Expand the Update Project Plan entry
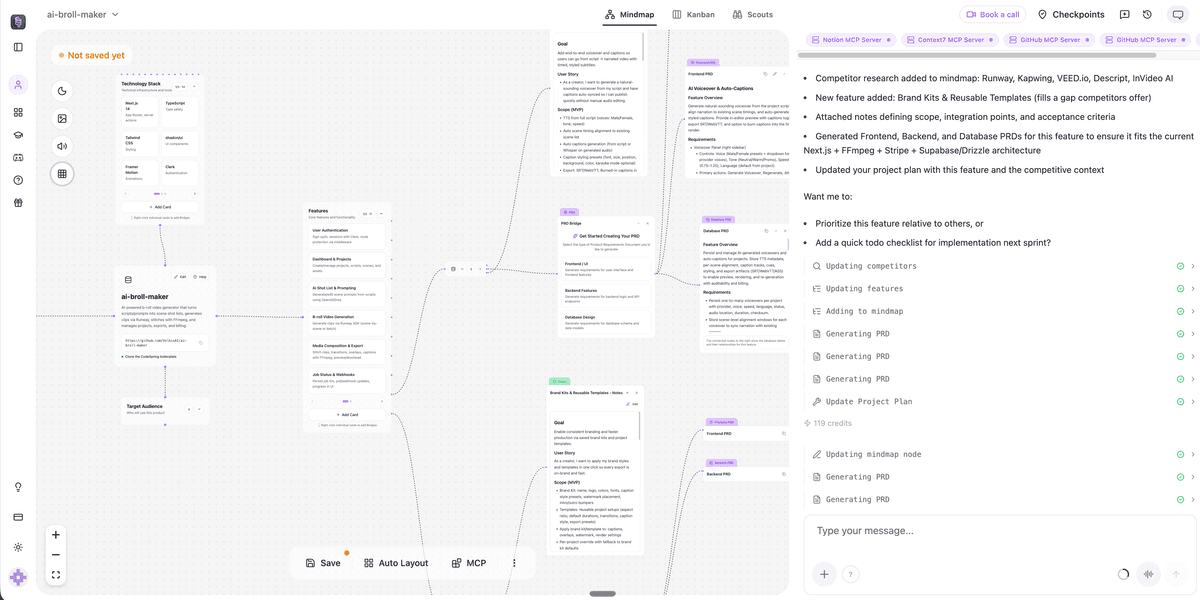 click(x=1190, y=401)
